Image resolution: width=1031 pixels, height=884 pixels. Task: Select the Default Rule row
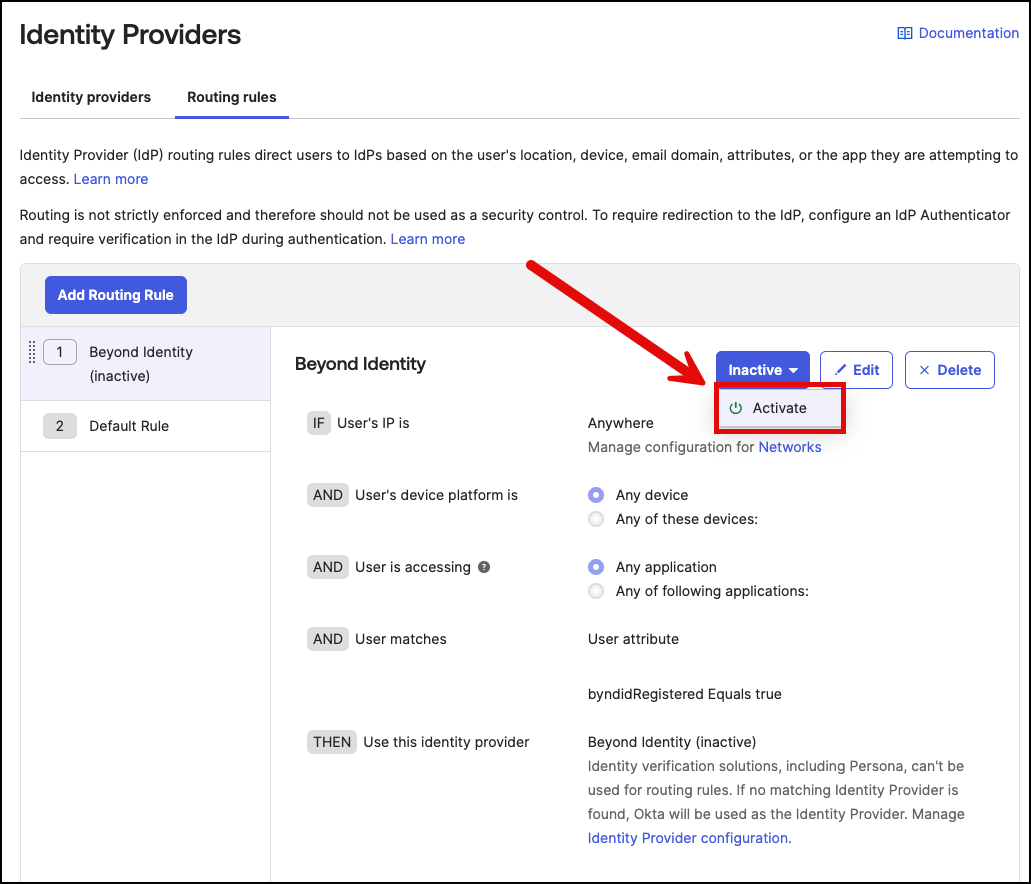(x=145, y=426)
